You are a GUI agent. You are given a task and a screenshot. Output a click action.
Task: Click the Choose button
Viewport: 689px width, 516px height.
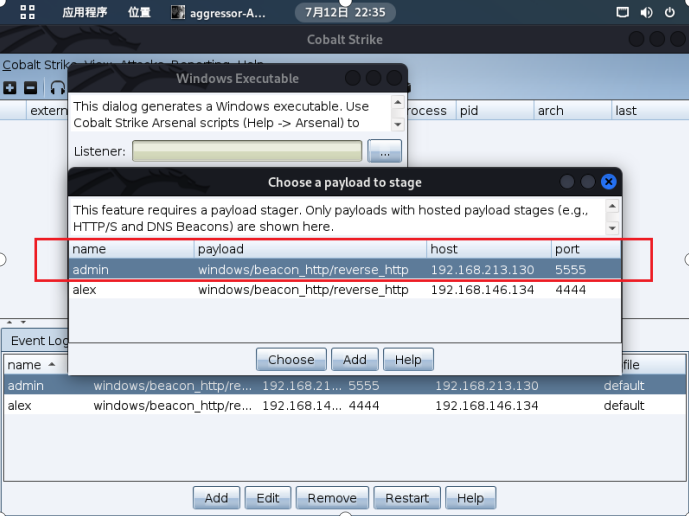point(291,360)
